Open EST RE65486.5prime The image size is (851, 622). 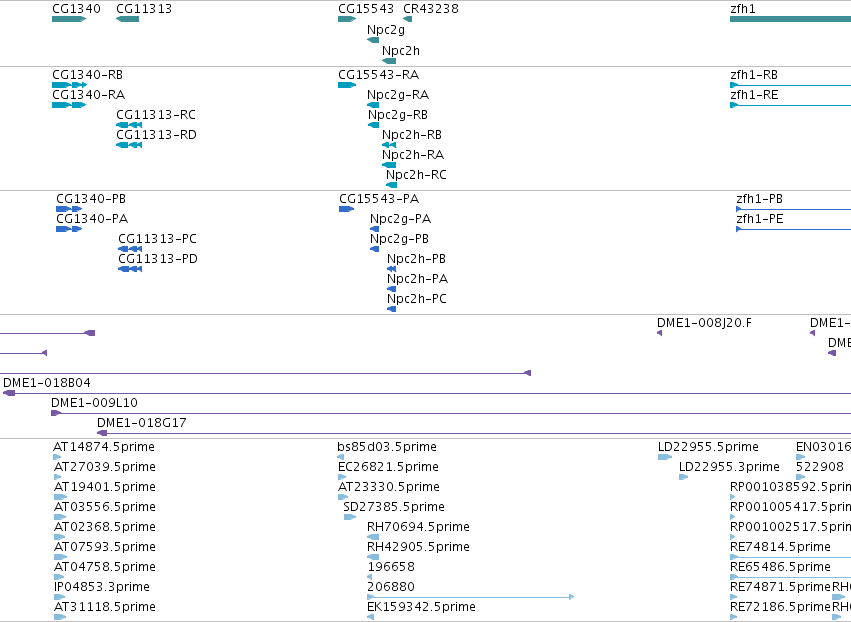780,567
